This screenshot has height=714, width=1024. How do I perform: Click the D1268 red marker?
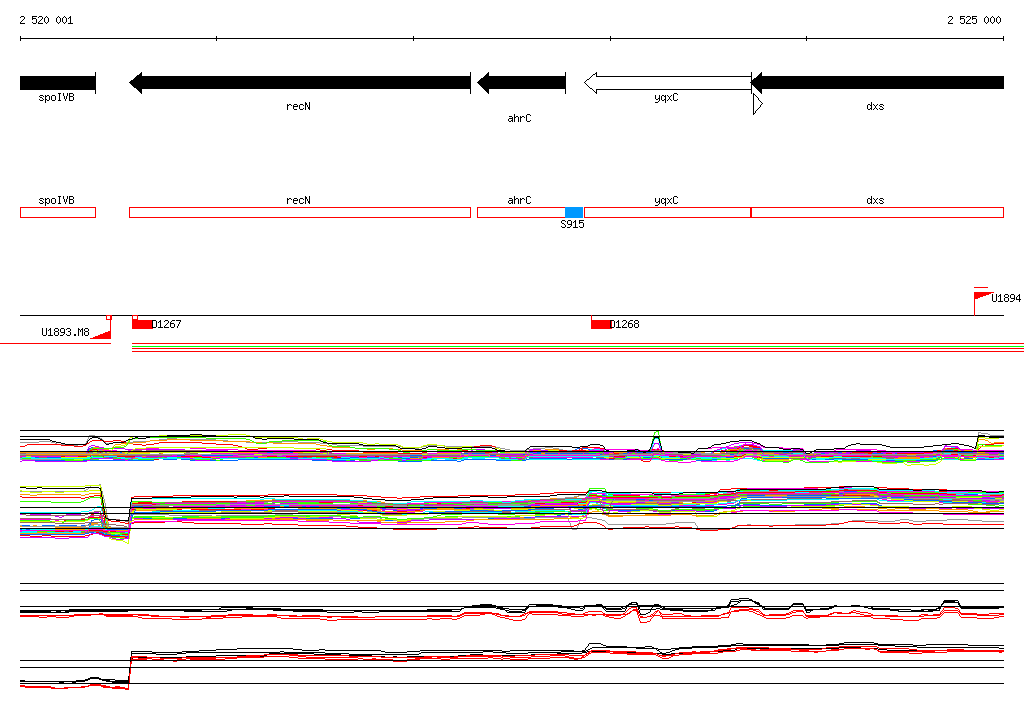(601, 323)
